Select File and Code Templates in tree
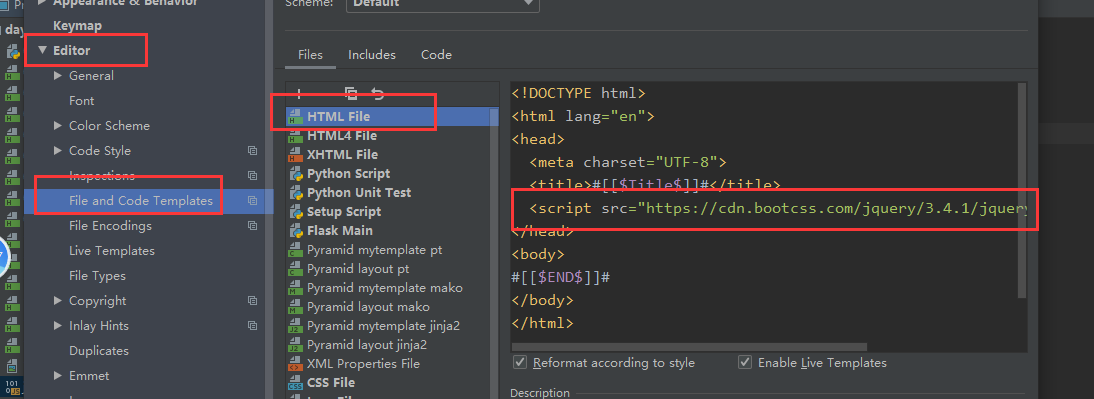Viewport: 1094px width, 399px height. 141,201
